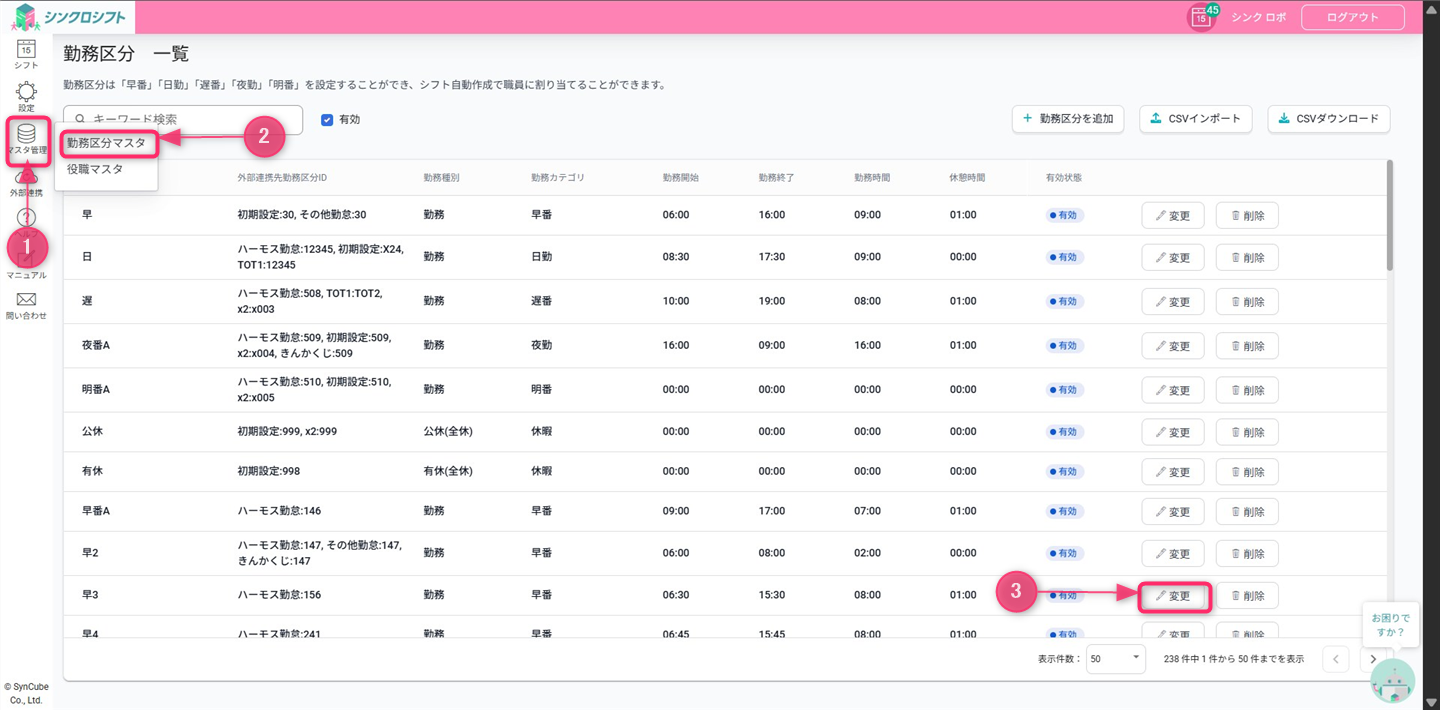Viewport: 1440px width, 710px height.
Task: Click the ログアウト button
Action: [x=1352, y=17]
